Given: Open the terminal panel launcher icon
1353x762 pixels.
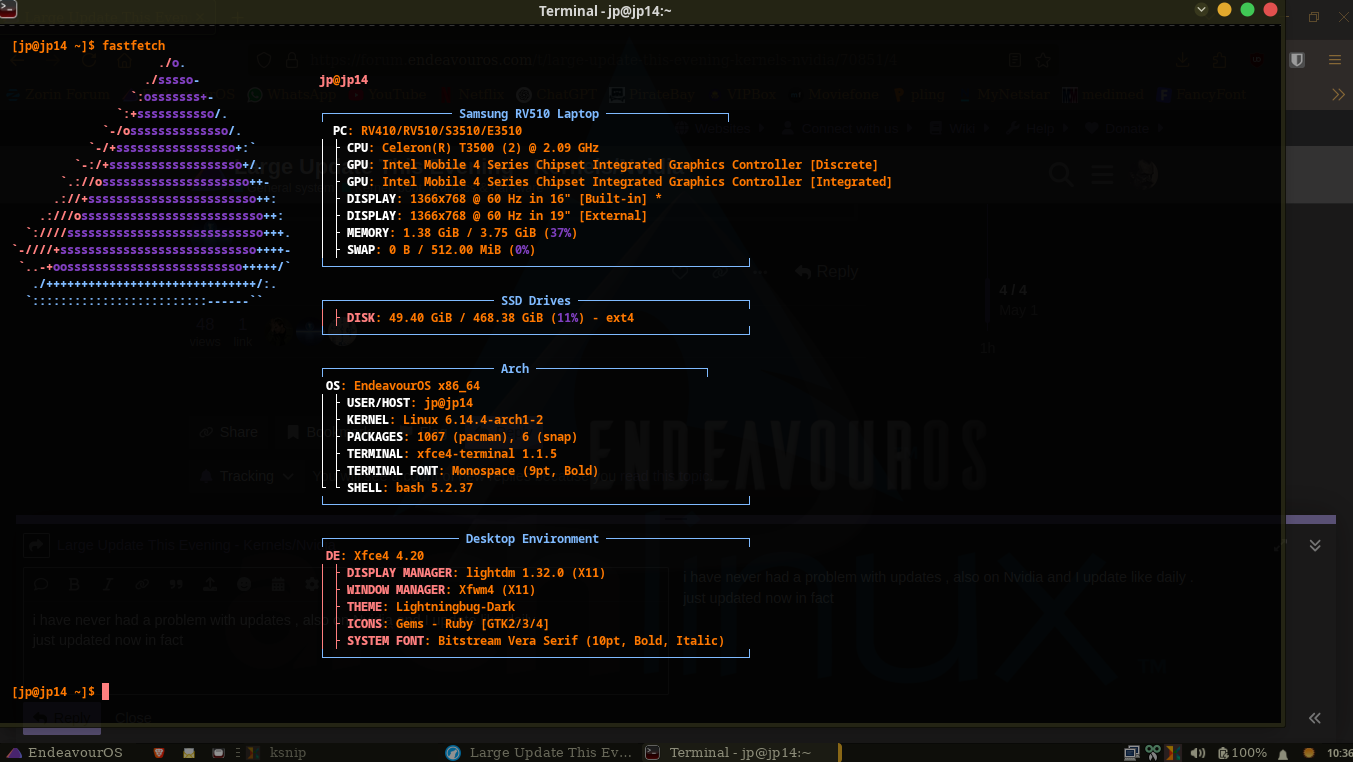Looking at the screenshot, I should point(218,752).
